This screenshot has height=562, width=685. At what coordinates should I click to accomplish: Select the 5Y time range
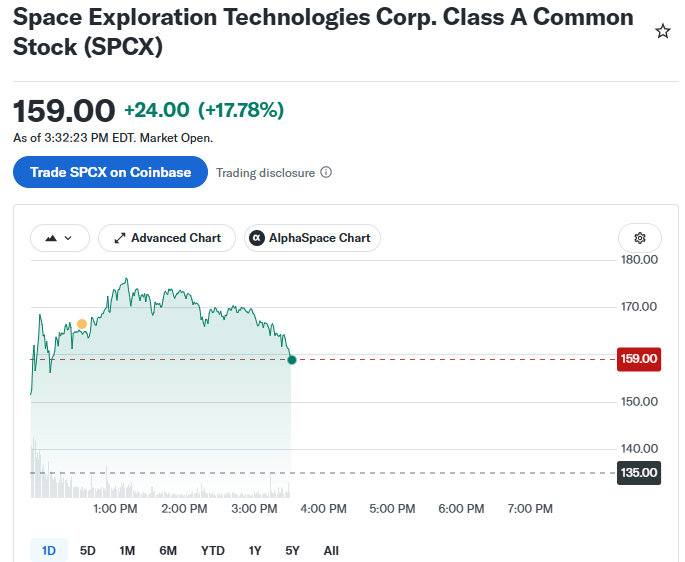pyautogui.click(x=292, y=550)
